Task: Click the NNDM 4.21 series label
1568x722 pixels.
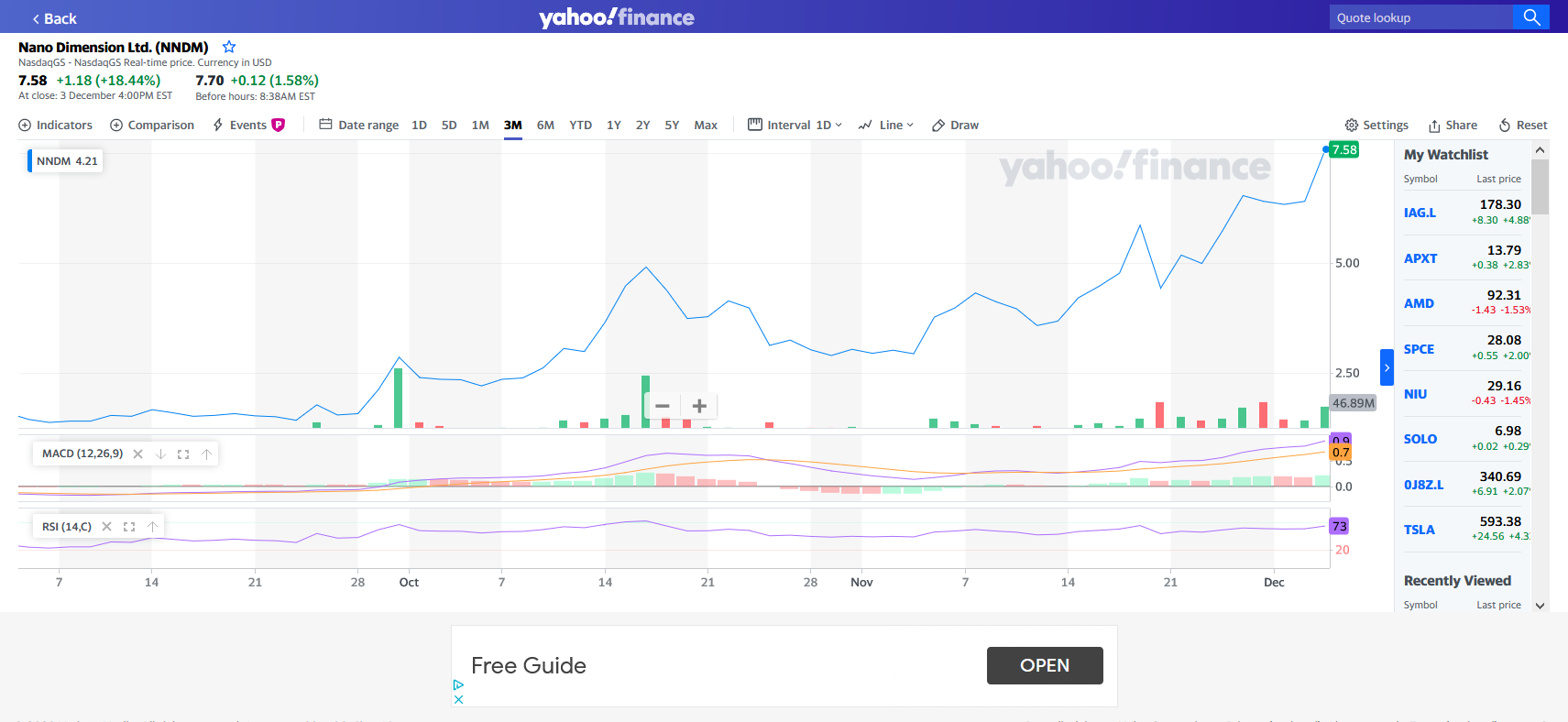Action: click(66, 161)
